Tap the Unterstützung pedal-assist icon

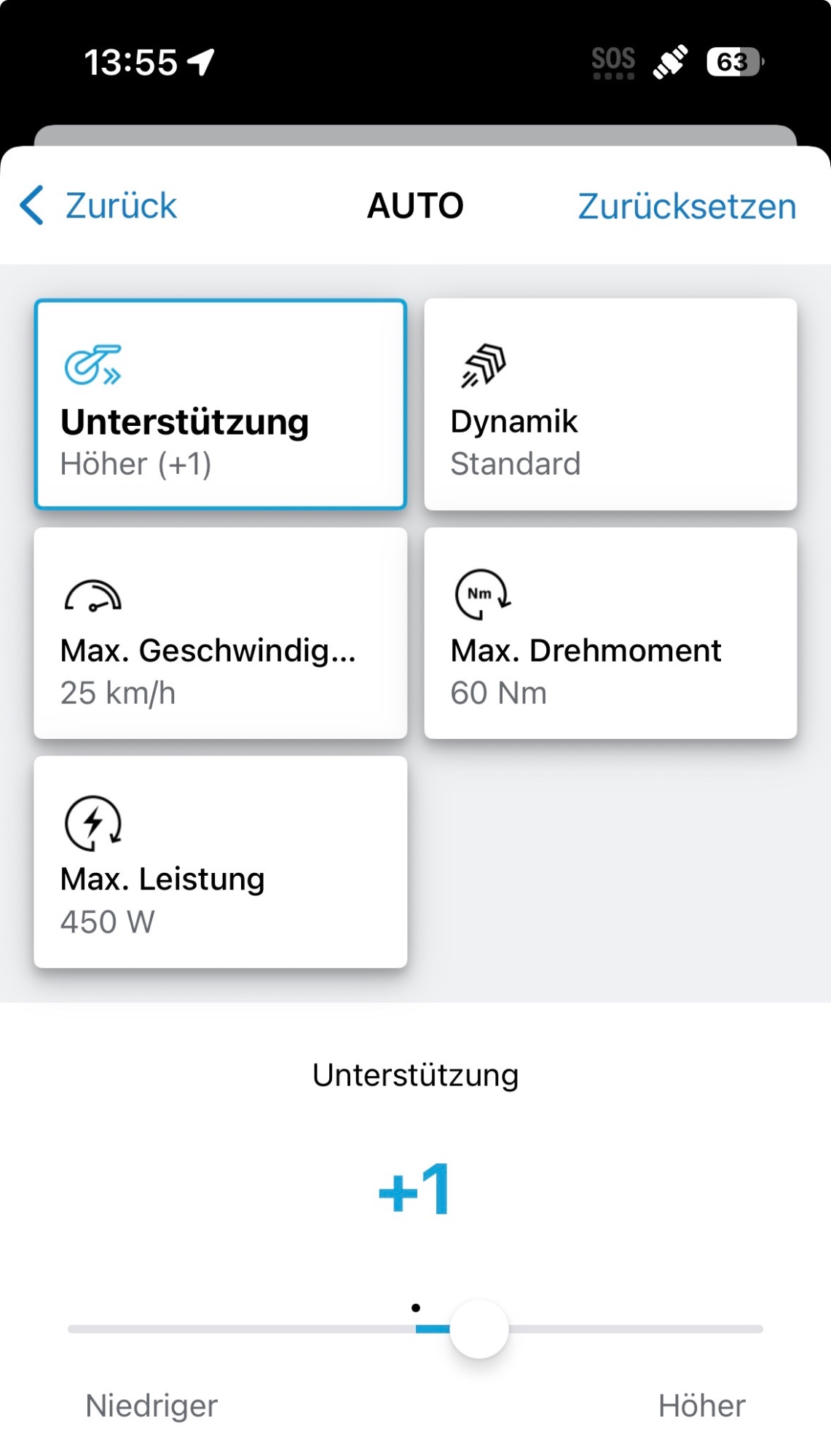(93, 365)
